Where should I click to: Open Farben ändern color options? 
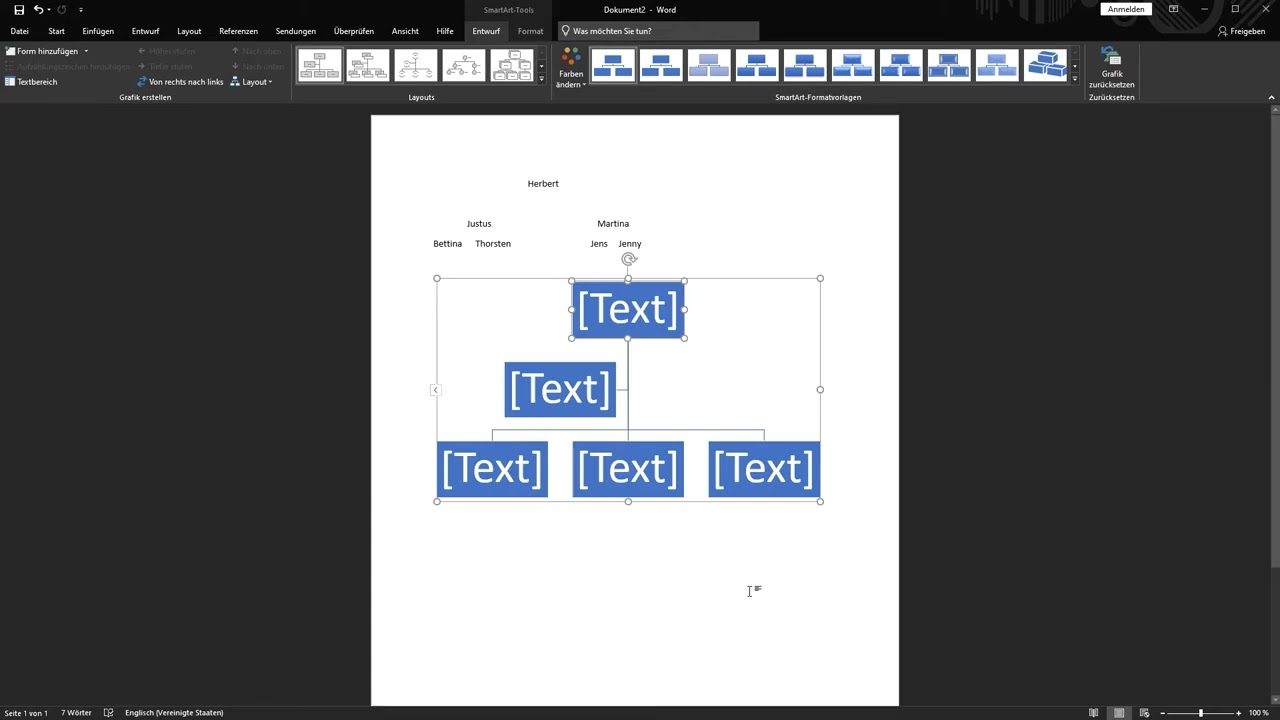pyautogui.click(x=571, y=67)
